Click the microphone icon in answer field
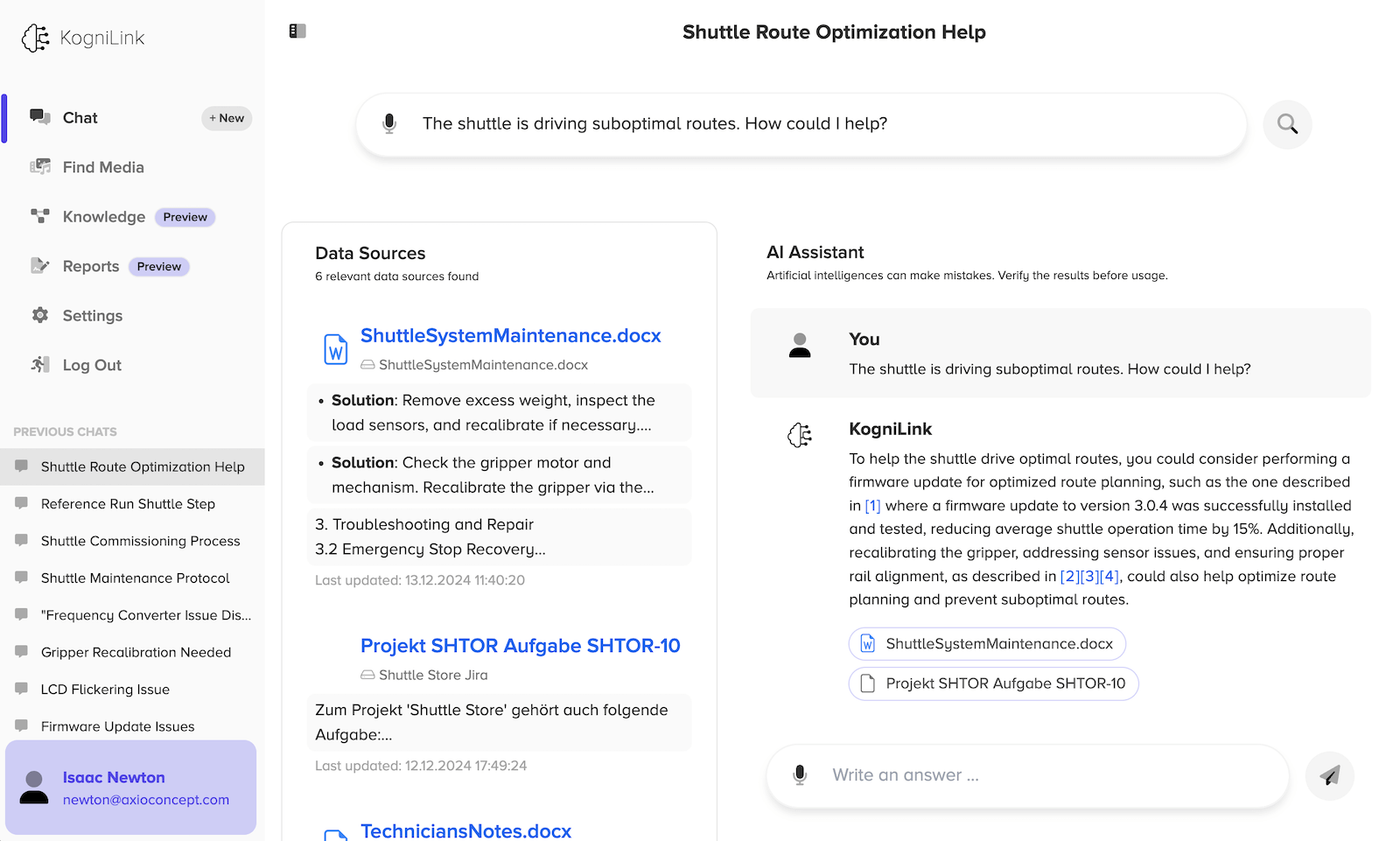The width and height of the screenshot is (1400, 841). pos(800,775)
